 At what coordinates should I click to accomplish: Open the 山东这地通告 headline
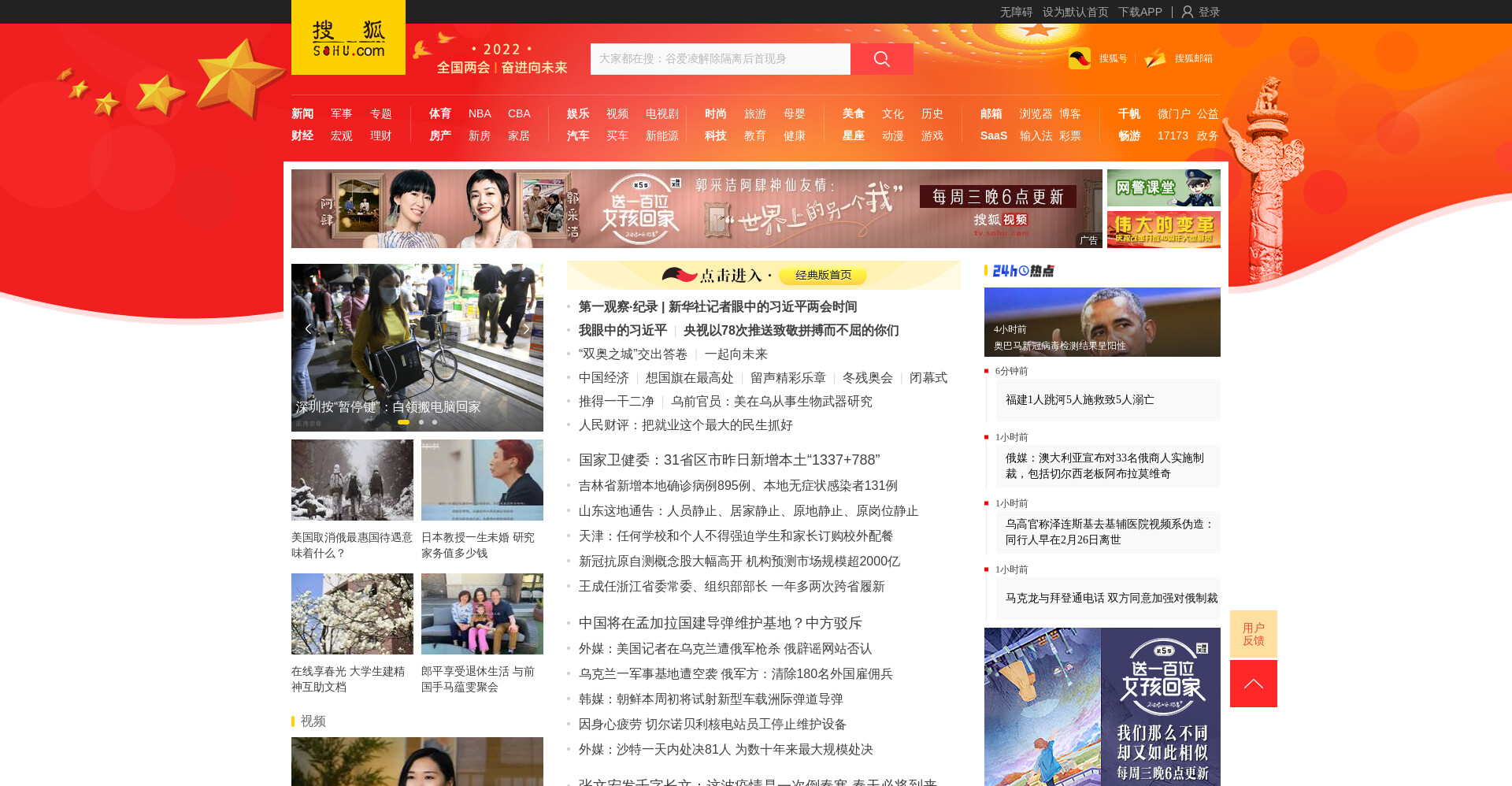click(x=749, y=511)
